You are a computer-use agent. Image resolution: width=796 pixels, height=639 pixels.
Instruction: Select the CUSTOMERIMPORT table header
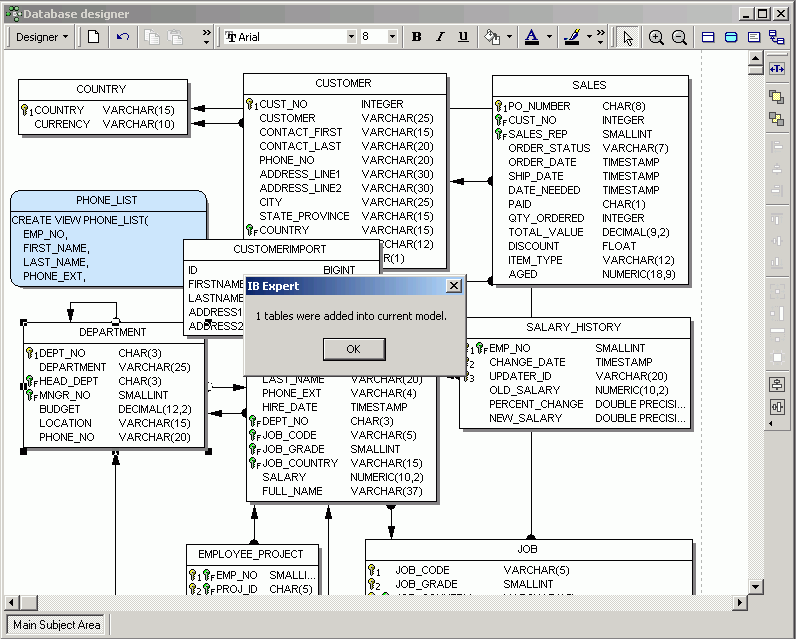(280, 249)
